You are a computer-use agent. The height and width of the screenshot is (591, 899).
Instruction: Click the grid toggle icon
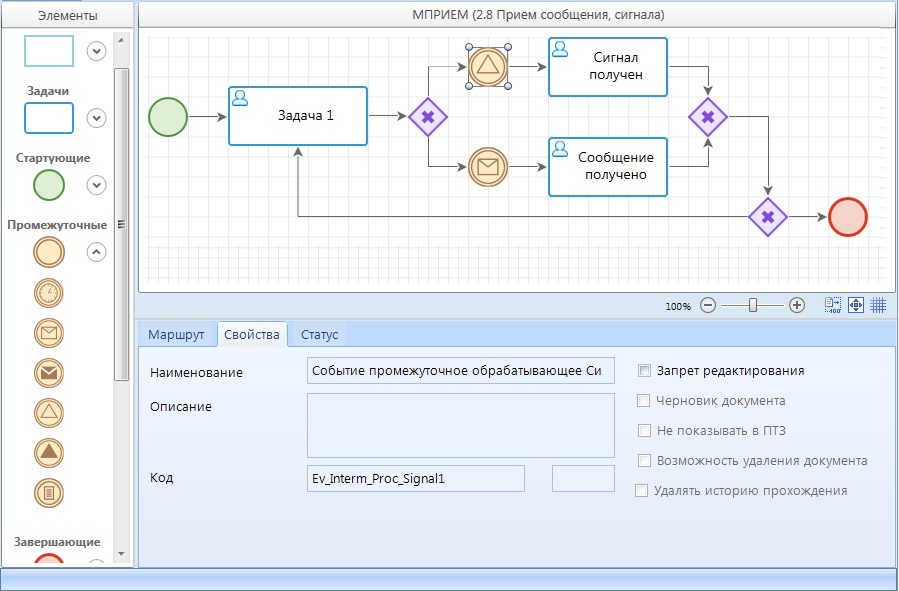click(x=878, y=305)
